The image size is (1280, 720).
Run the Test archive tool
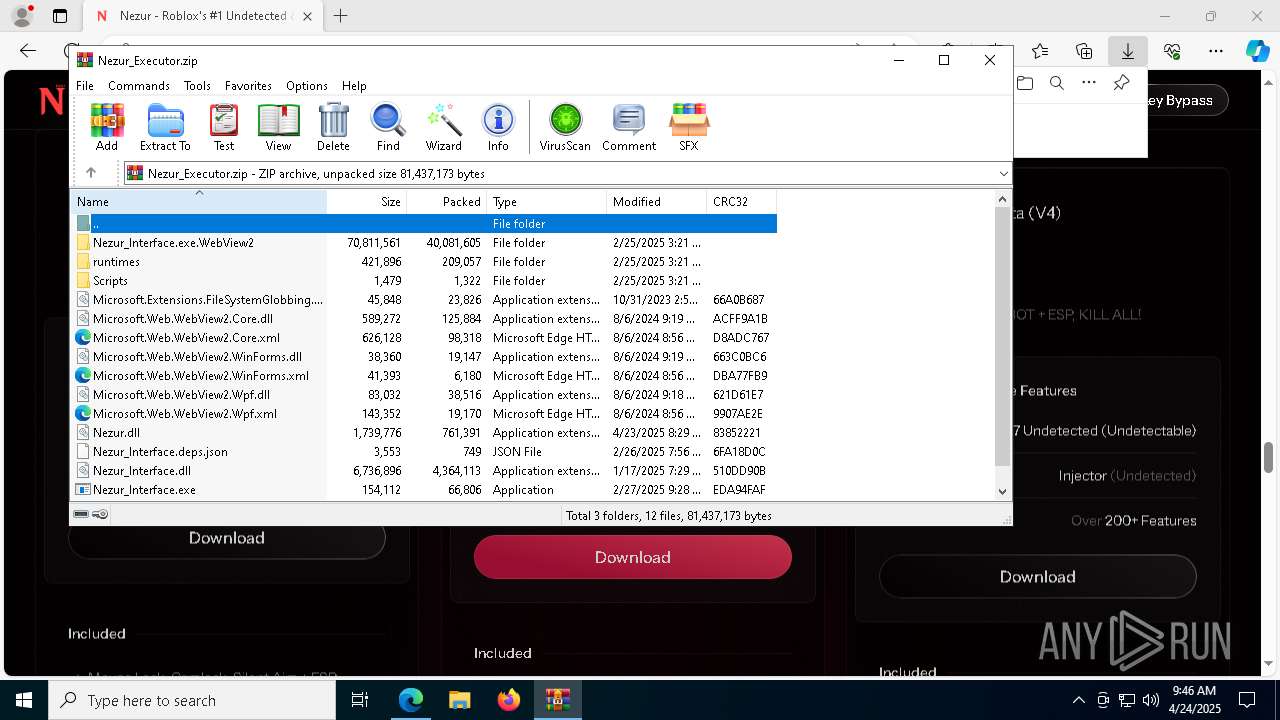[224, 127]
